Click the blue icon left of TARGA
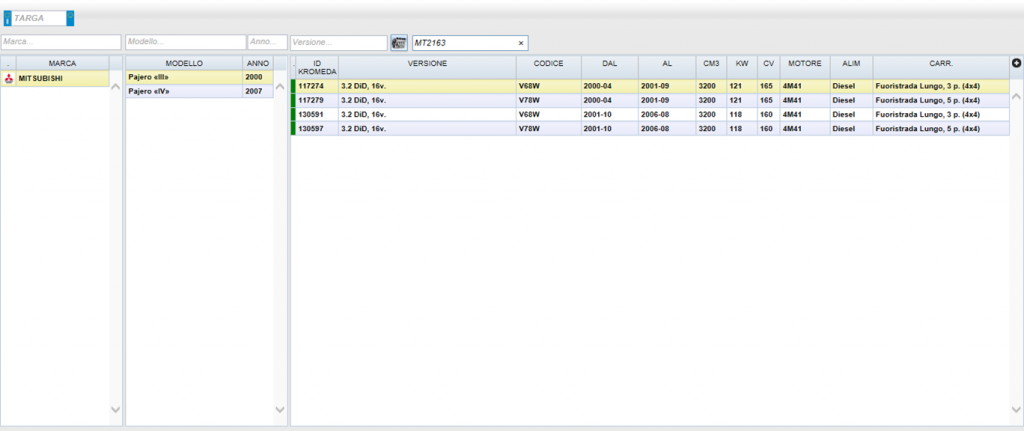This screenshot has height=431, width=1024. (x=7, y=18)
